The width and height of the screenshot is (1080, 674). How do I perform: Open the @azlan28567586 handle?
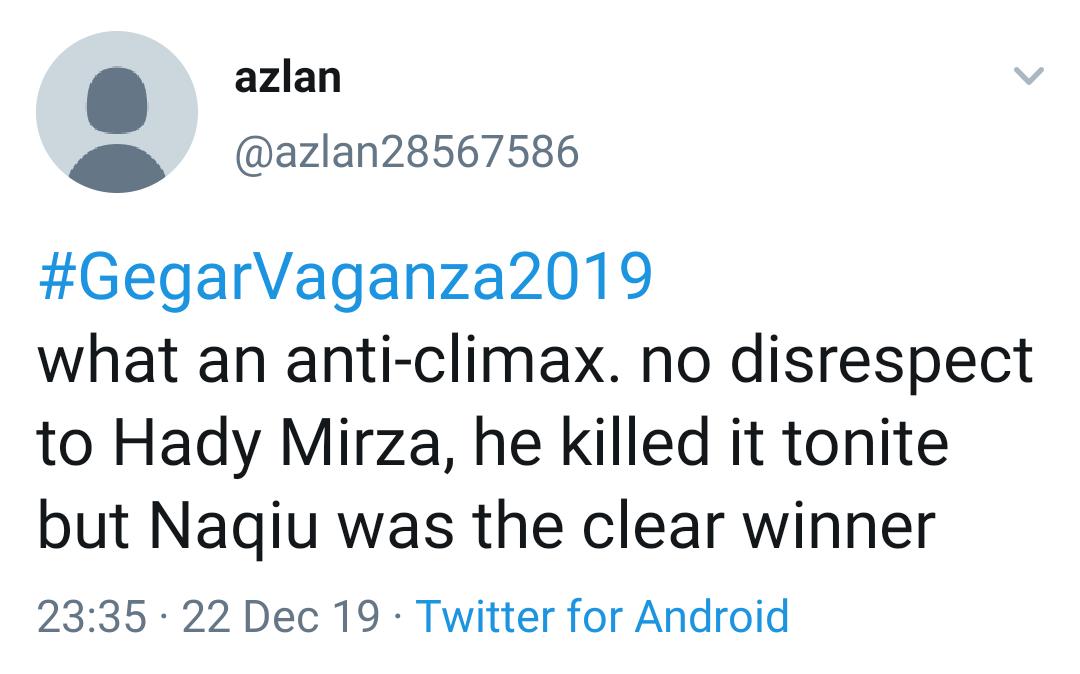(x=407, y=153)
